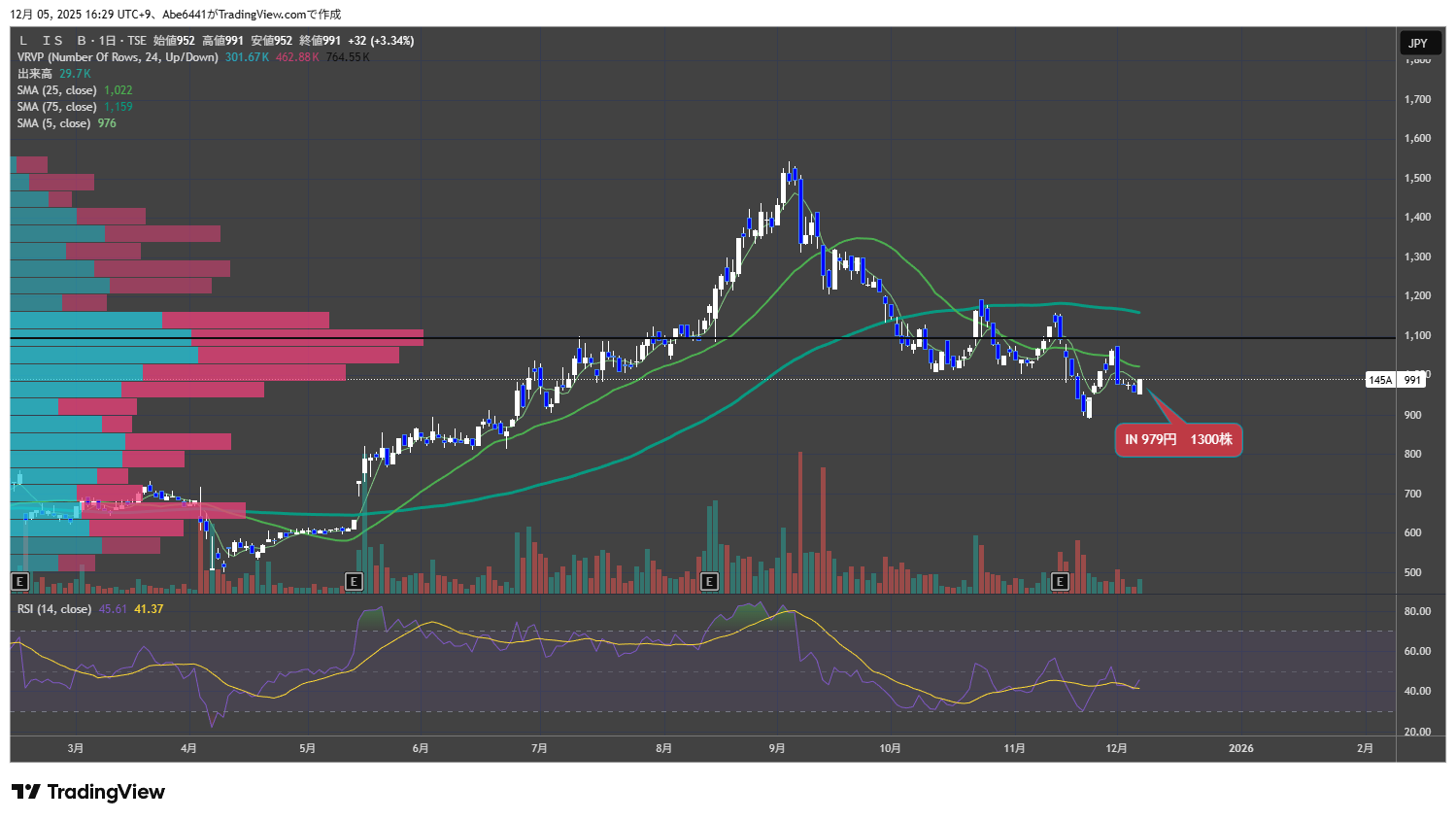Click the 2026 label on the time axis
The height and width of the screenshot is (821, 1456).
1240,748
